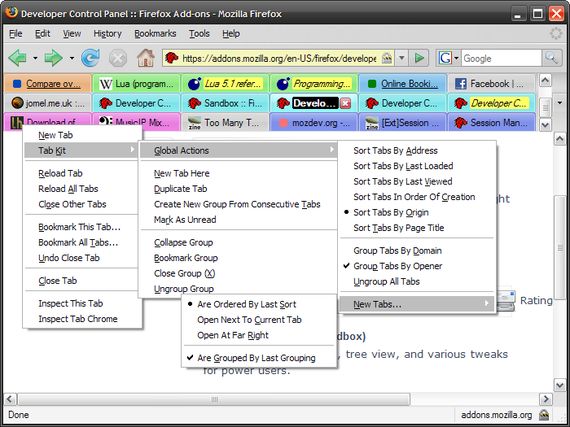Click the Facebook favicon on the Facebook tab

pyautogui.click(x=461, y=84)
